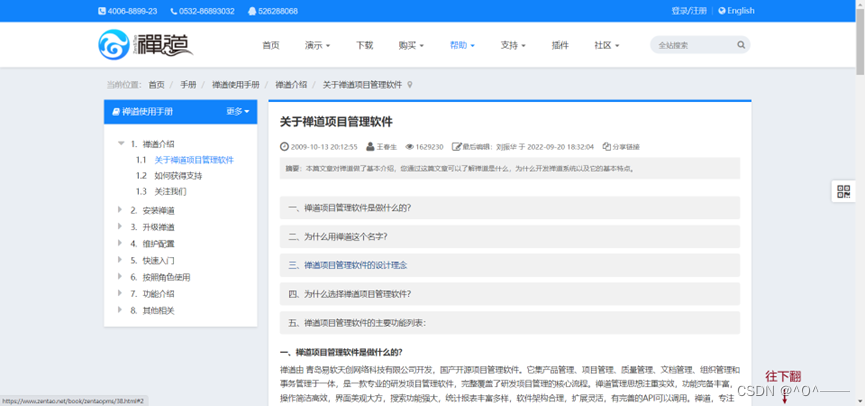This screenshot has width=865, height=406.
Task: Click the book icon in manual header
Action: (x=116, y=111)
